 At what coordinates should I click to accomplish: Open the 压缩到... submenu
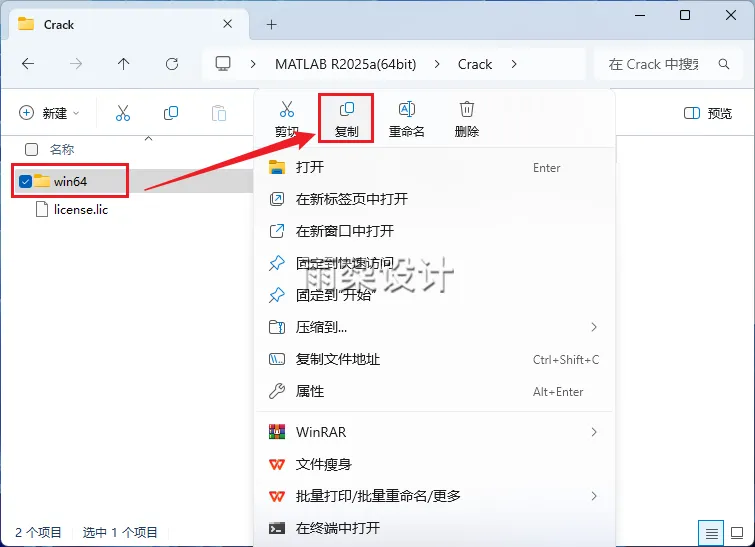pyautogui.click(x=434, y=327)
